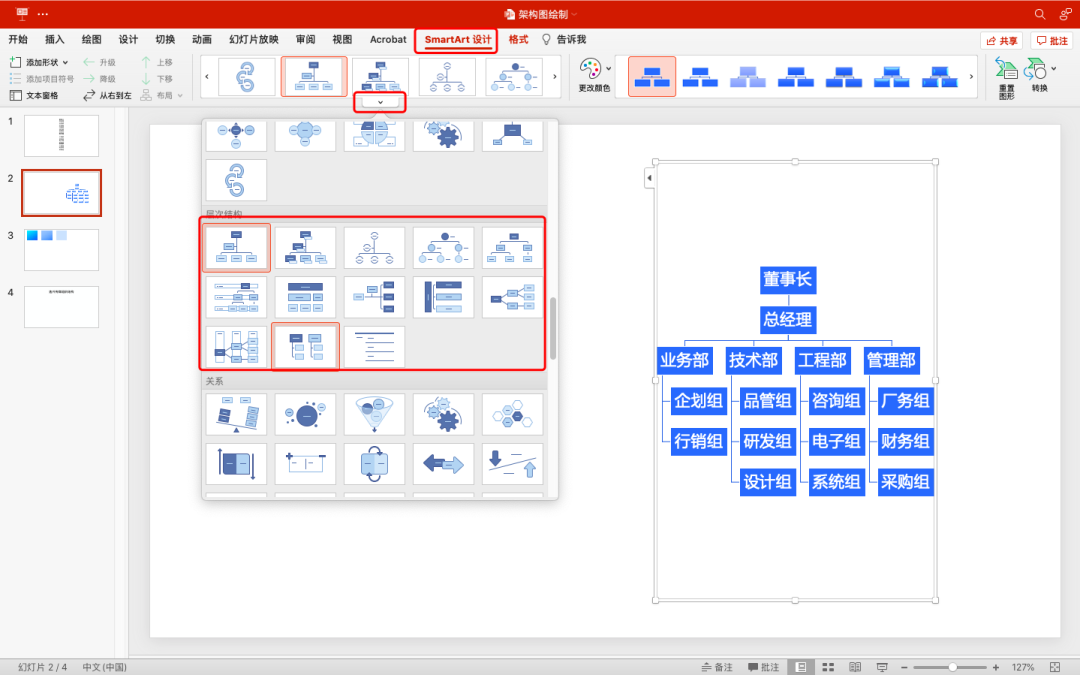Select the funnel relationship layout
The height and width of the screenshot is (675, 1080).
coord(375,415)
